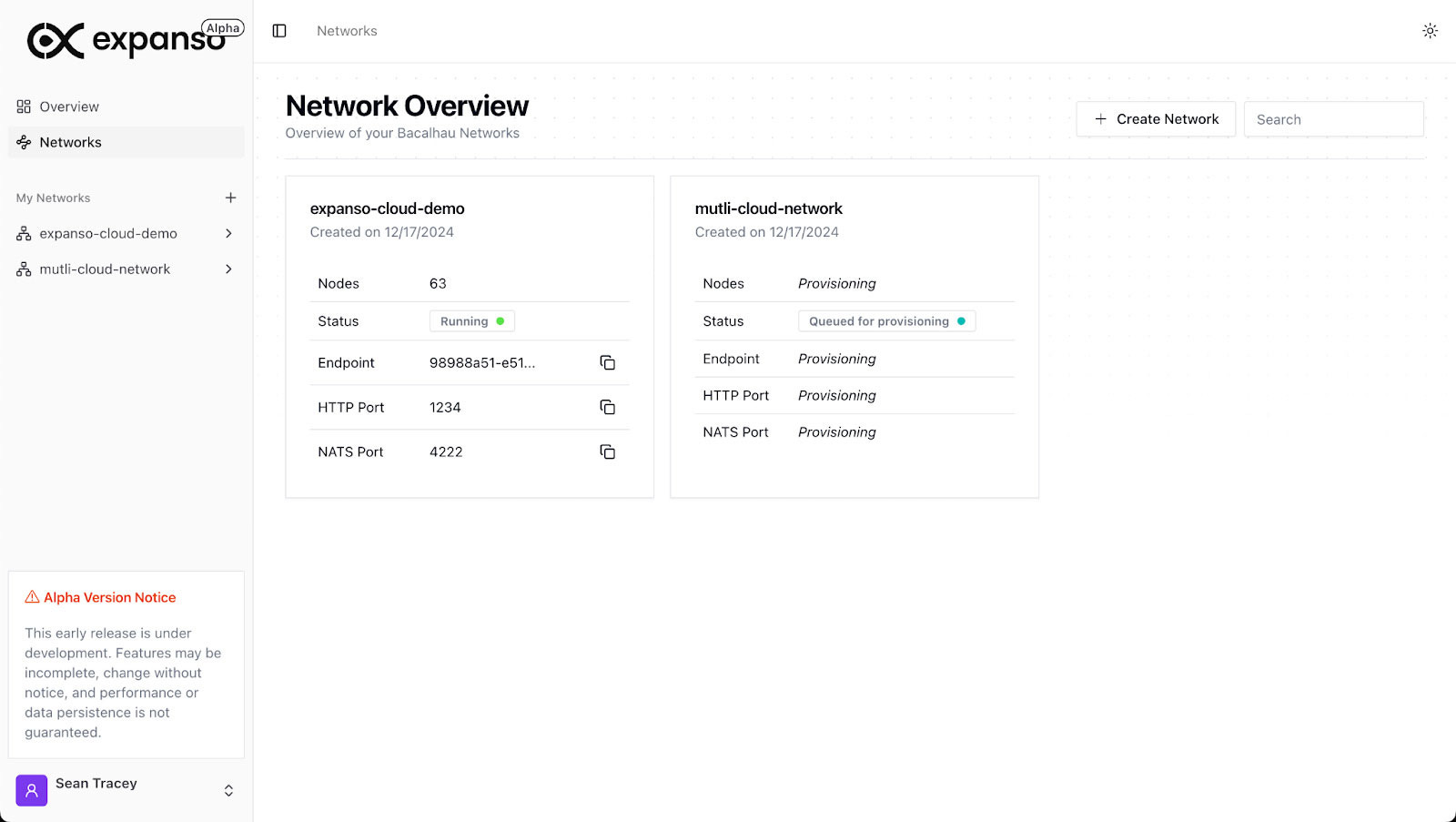Click the Create Network button
Screen dimensions: 1456x822
1156,119
